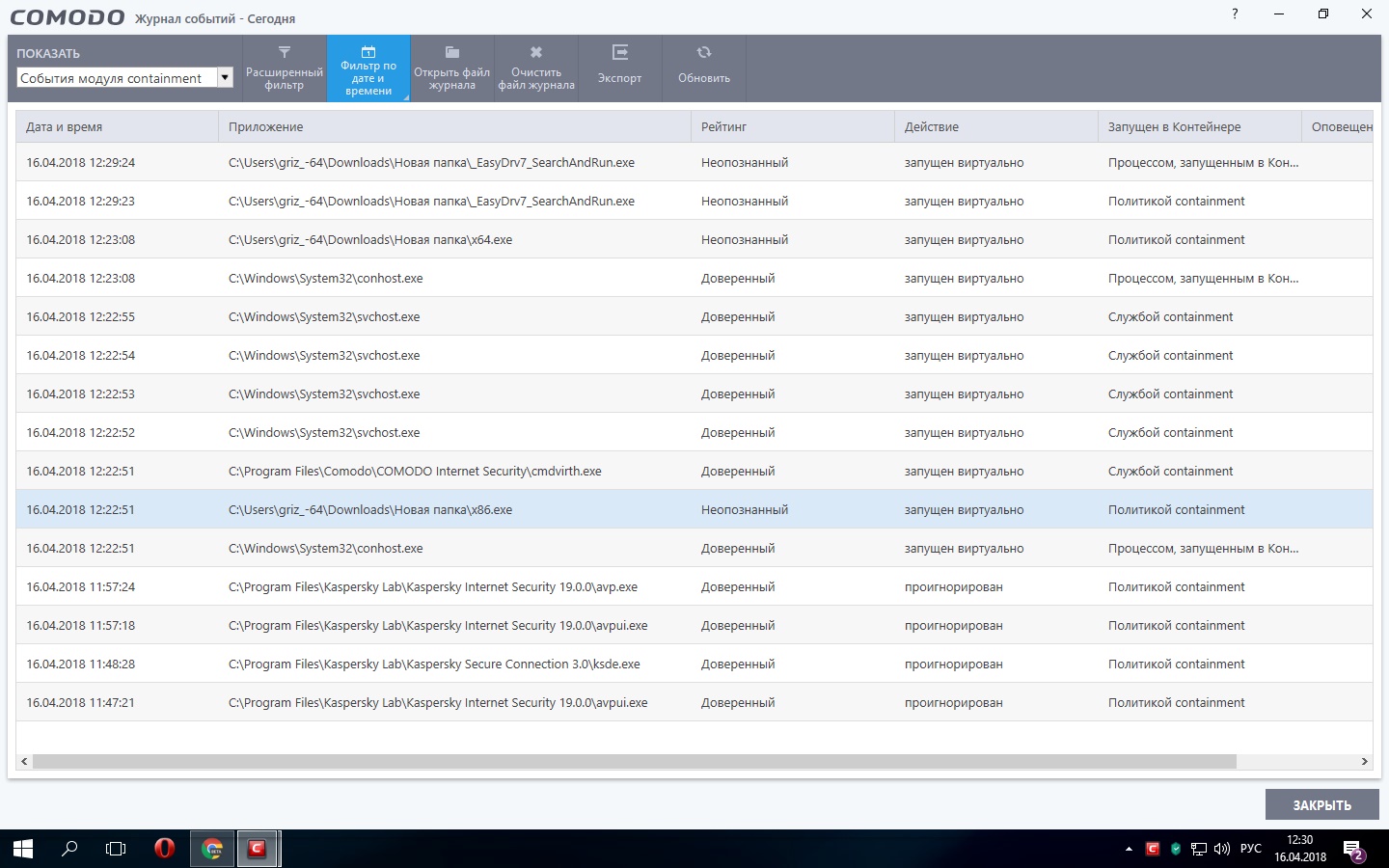Show hidden system tray icons
Viewport: 1389px width, 868px height.
1129,849
